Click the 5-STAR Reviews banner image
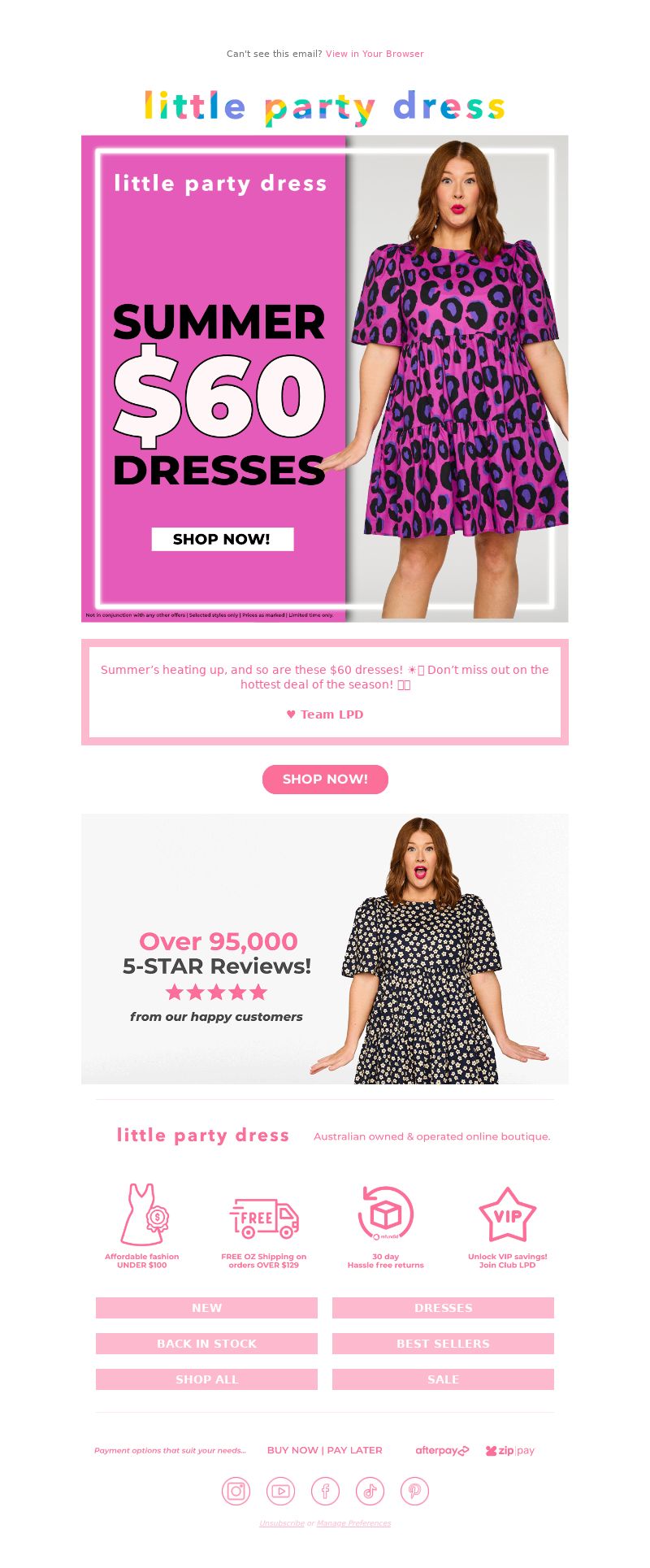The width and height of the screenshot is (650, 1568). point(325,949)
